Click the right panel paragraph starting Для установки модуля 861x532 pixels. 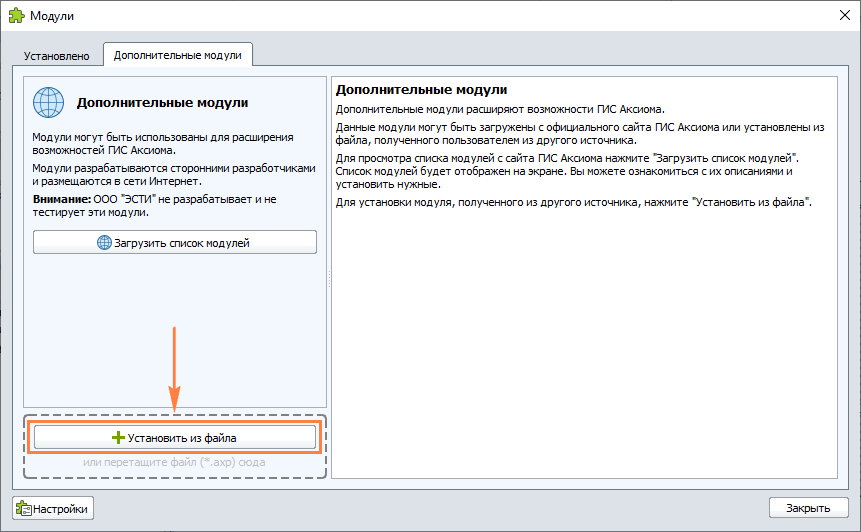(x=573, y=203)
